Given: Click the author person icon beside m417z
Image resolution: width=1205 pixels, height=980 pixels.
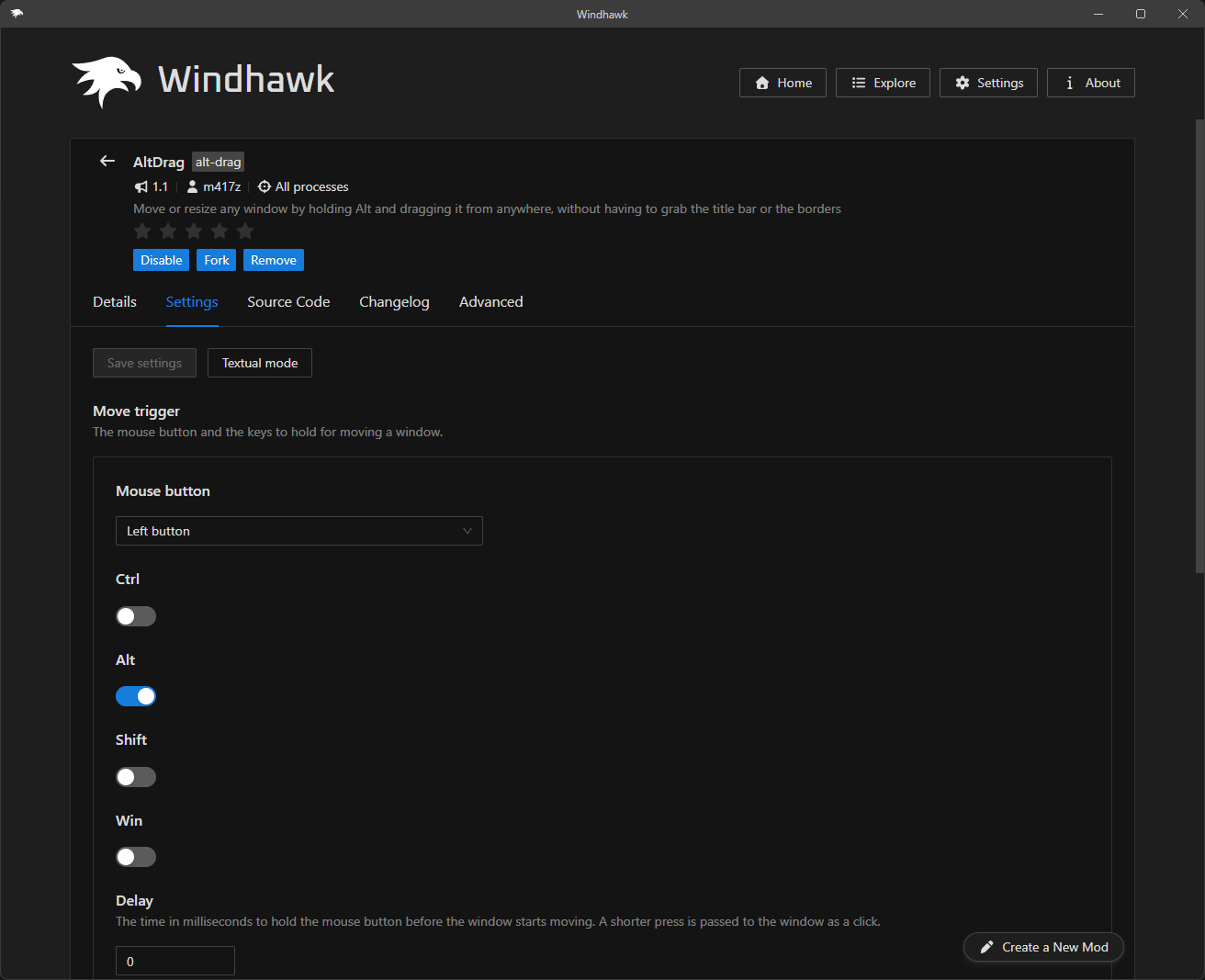Looking at the screenshot, I should point(192,186).
